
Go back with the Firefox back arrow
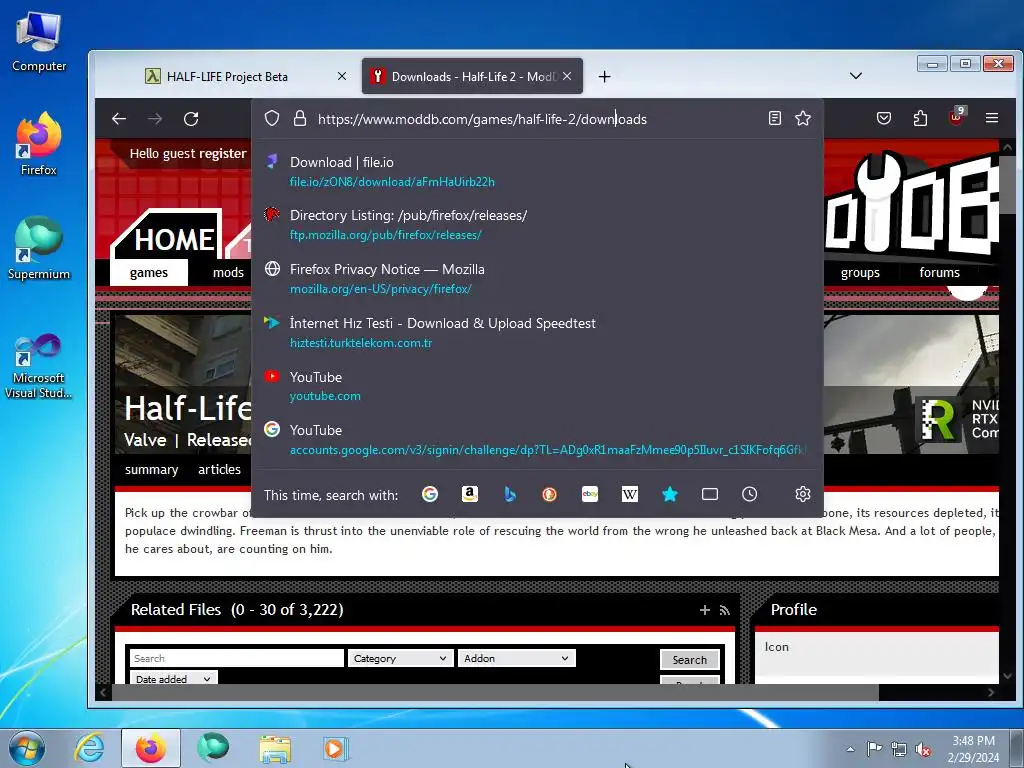point(119,119)
